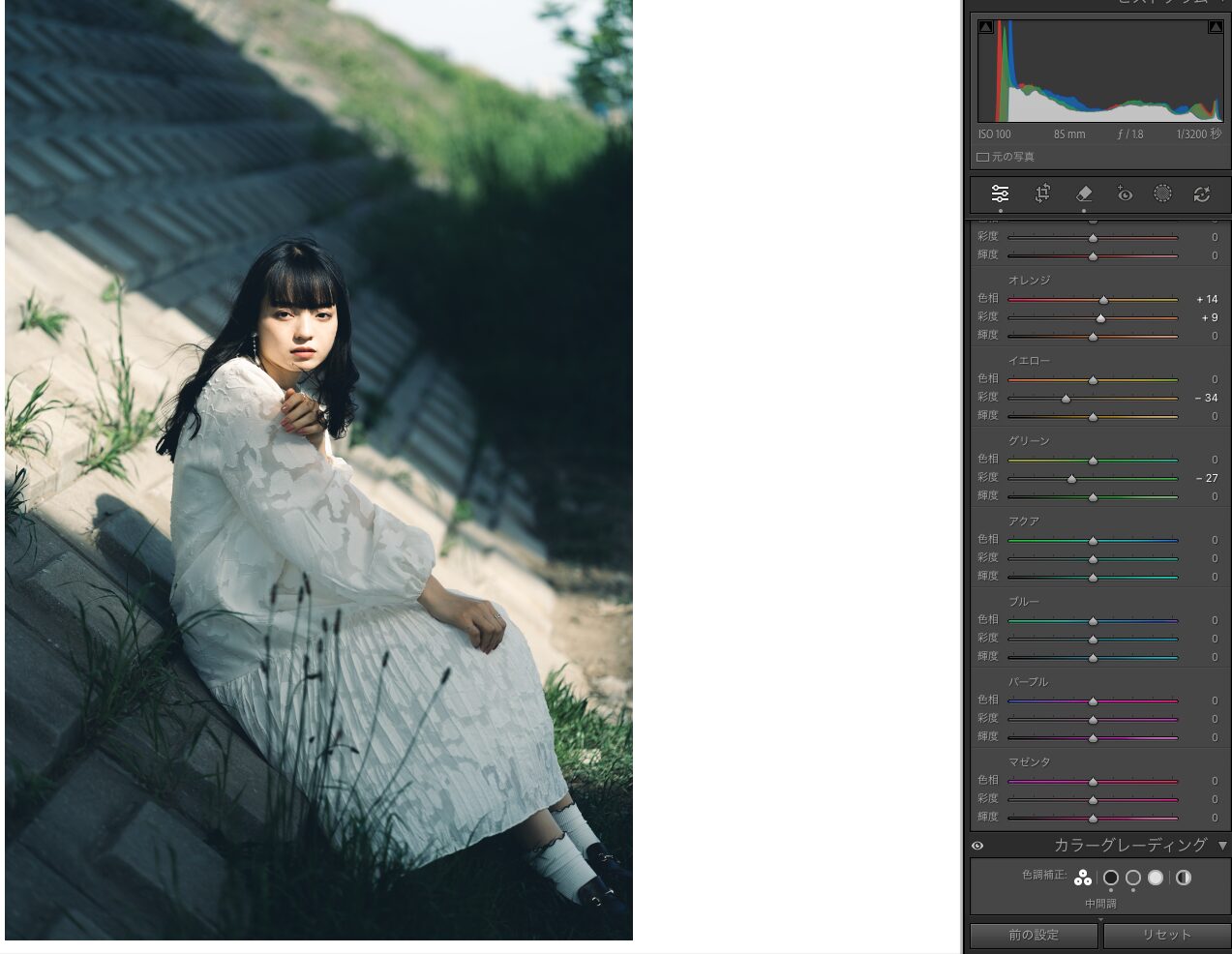Click the 前の設定 button
This screenshot has height=954, width=1232.
pyautogui.click(x=1034, y=935)
